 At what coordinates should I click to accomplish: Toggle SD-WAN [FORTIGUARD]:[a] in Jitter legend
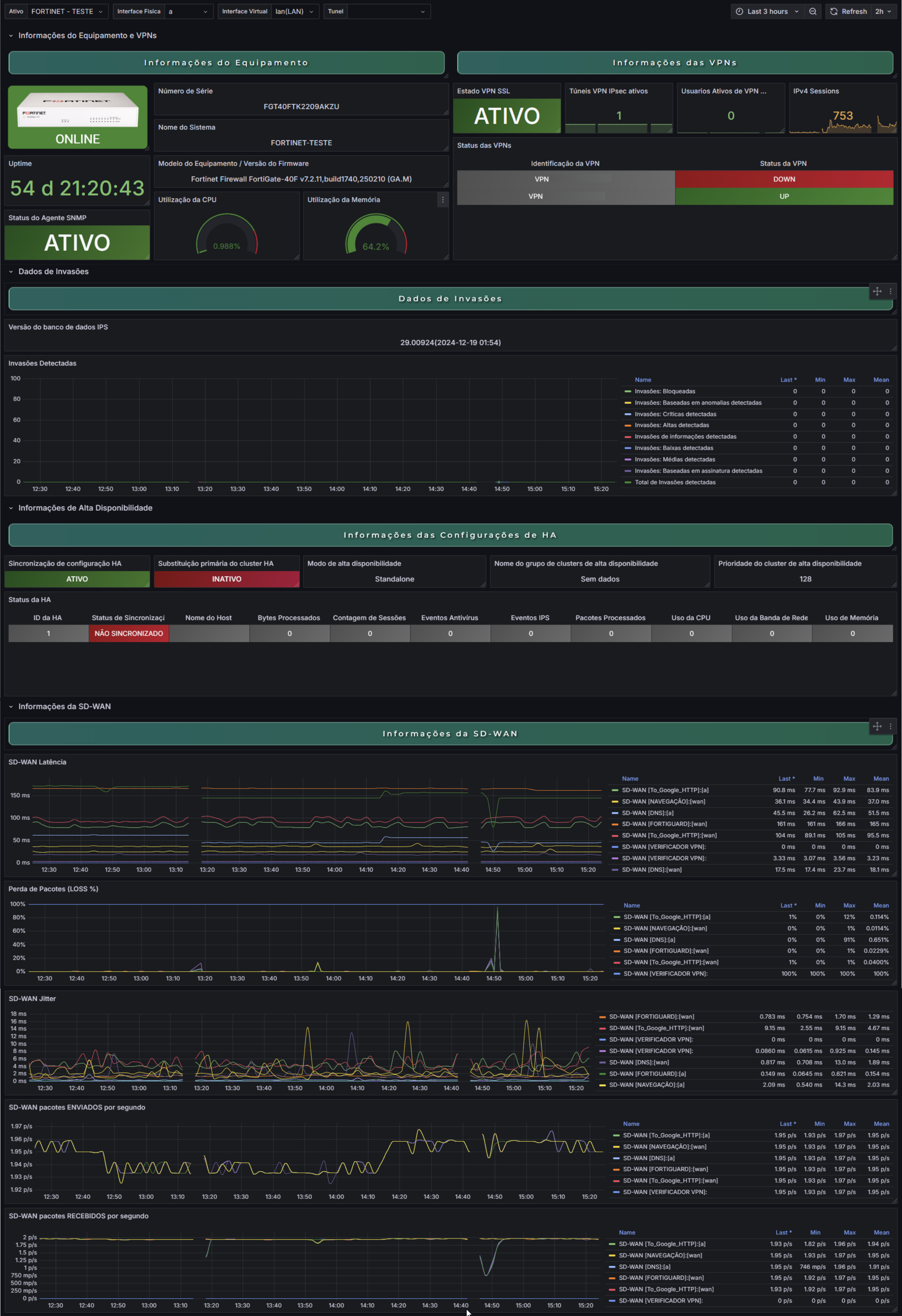(x=648, y=1074)
